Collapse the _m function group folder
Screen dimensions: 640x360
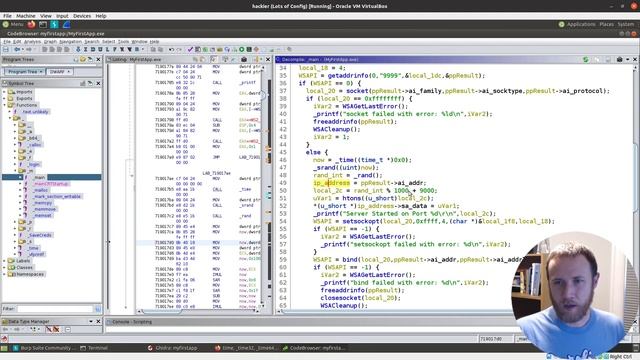(x=15, y=170)
